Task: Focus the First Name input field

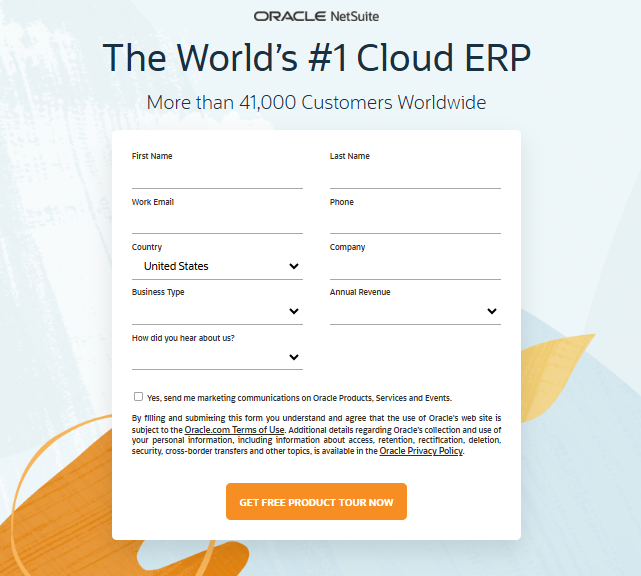Action: [217, 176]
